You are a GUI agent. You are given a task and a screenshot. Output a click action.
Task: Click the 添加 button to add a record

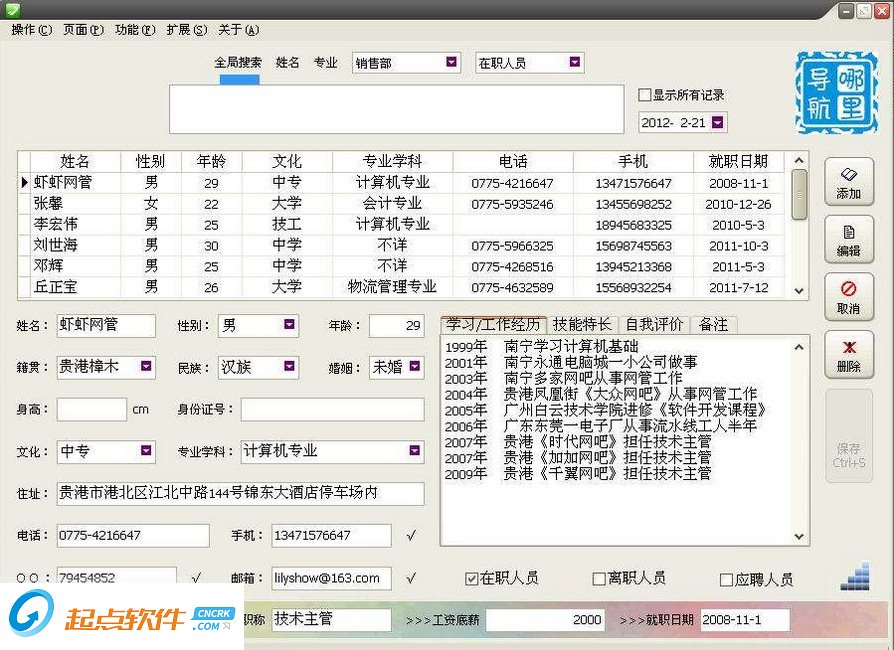[848, 181]
